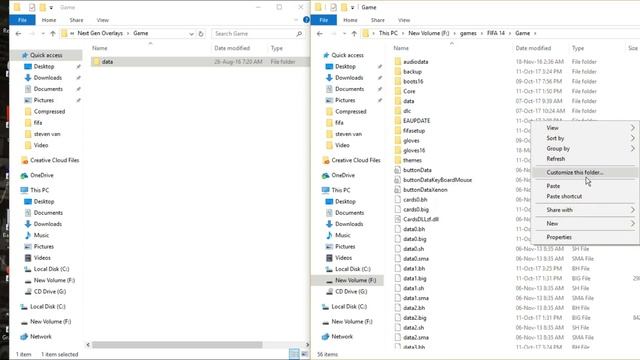Open gloves16 folder in right window
Image resolution: width=640 pixels, height=360 pixels.
click(x=414, y=150)
